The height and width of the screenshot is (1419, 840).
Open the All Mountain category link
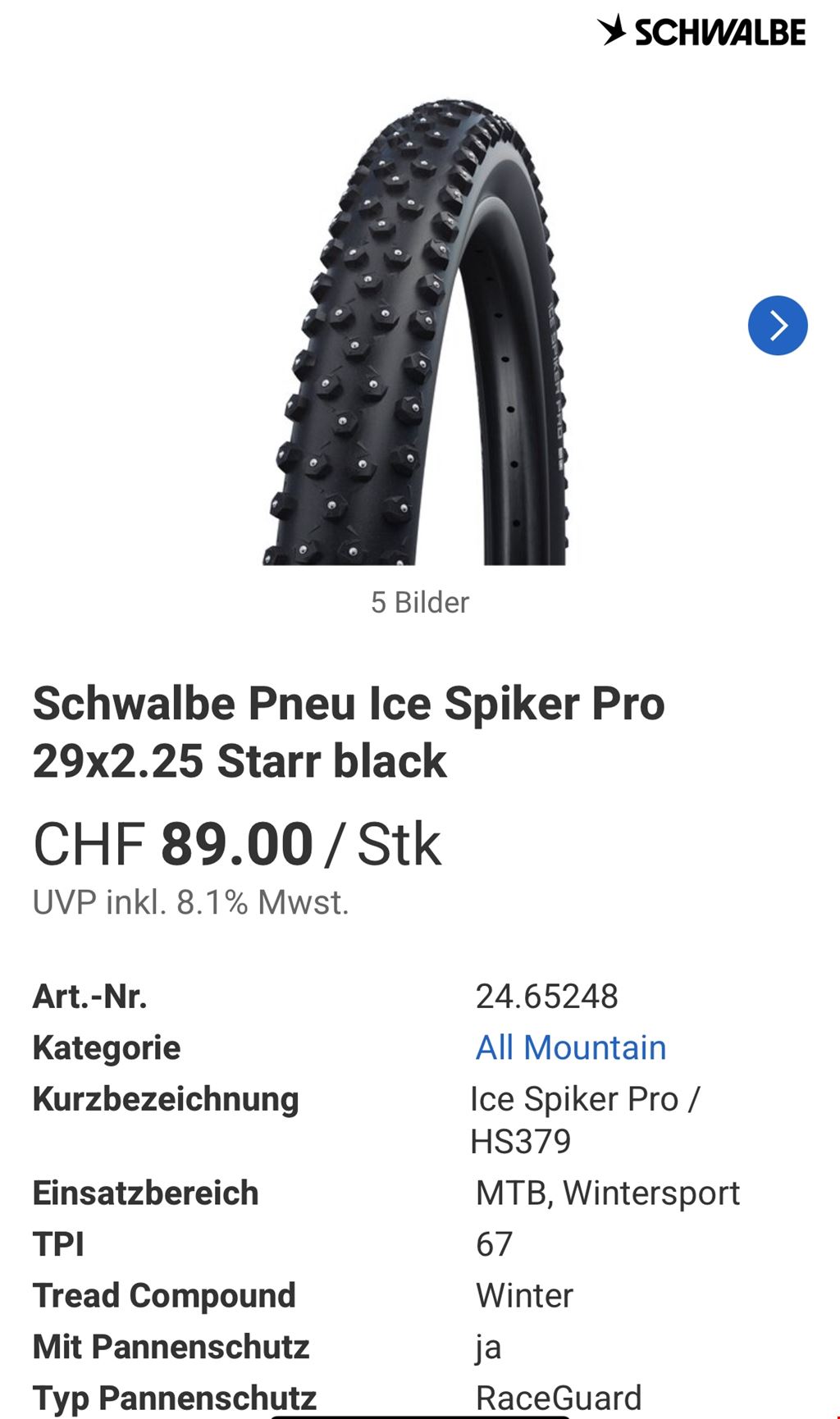(571, 1047)
